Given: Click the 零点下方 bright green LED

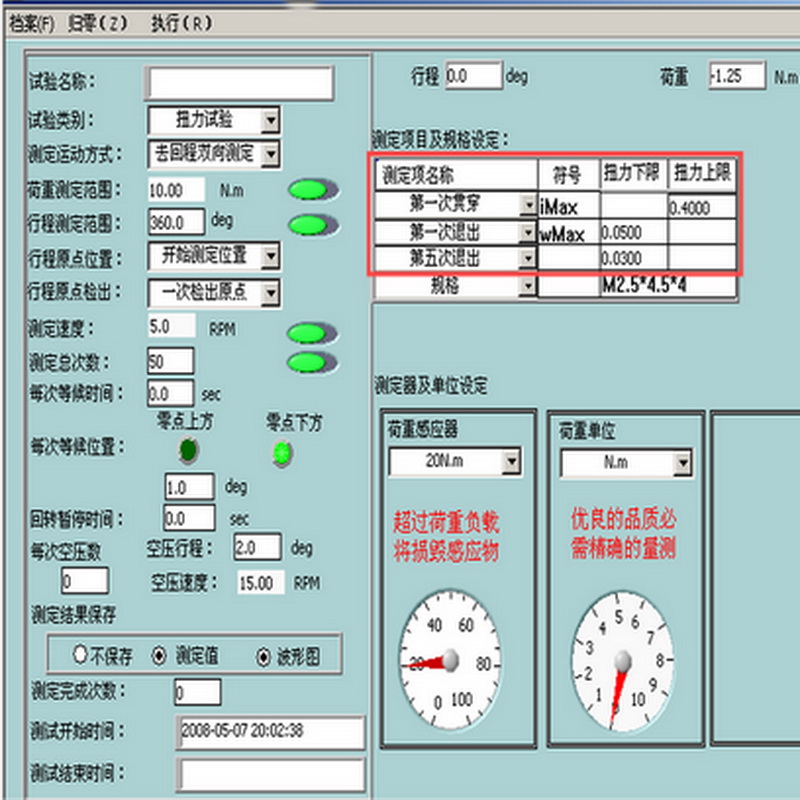Looking at the screenshot, I should point(284,452).
